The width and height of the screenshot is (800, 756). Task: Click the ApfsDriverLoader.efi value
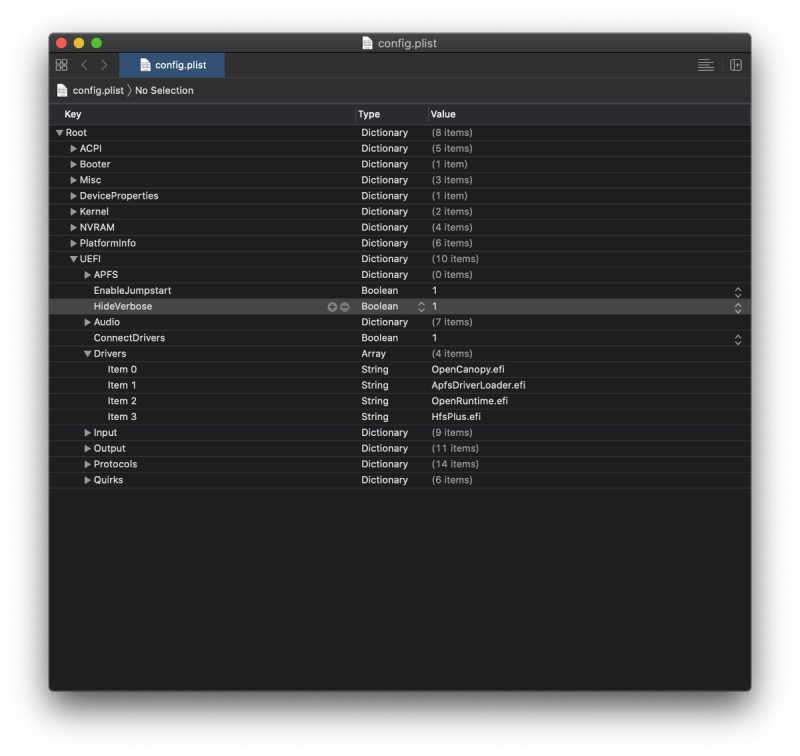[x=478, y=386]
